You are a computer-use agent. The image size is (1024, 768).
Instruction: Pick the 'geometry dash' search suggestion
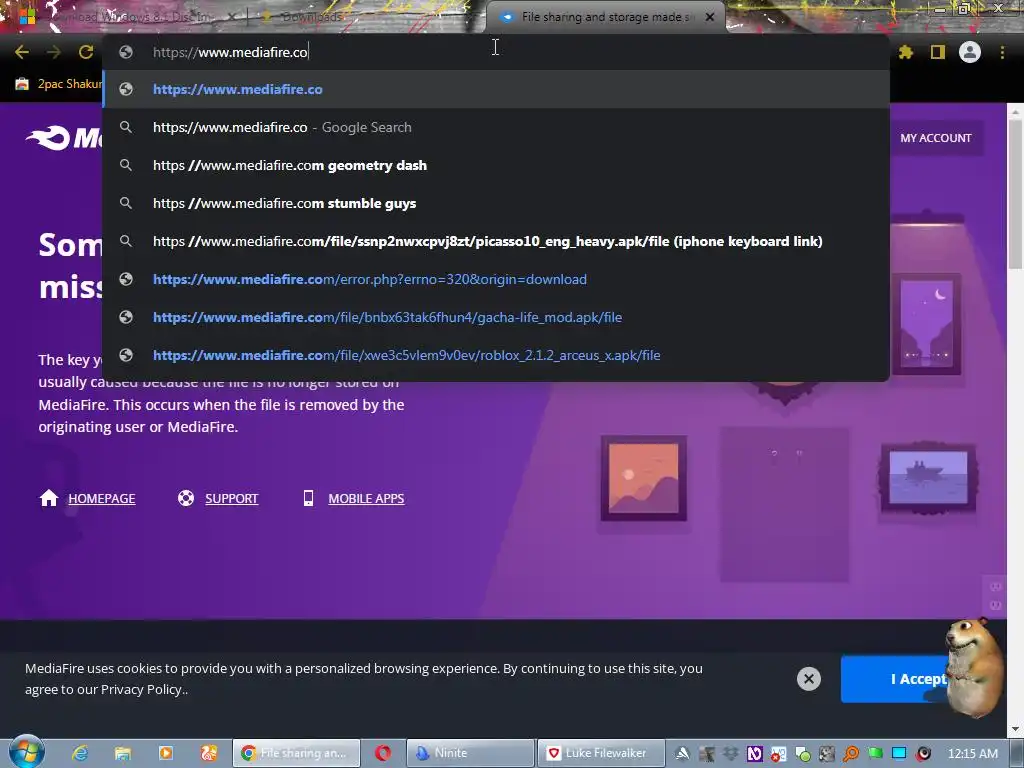pyautogui.click(x=496, y=165)
